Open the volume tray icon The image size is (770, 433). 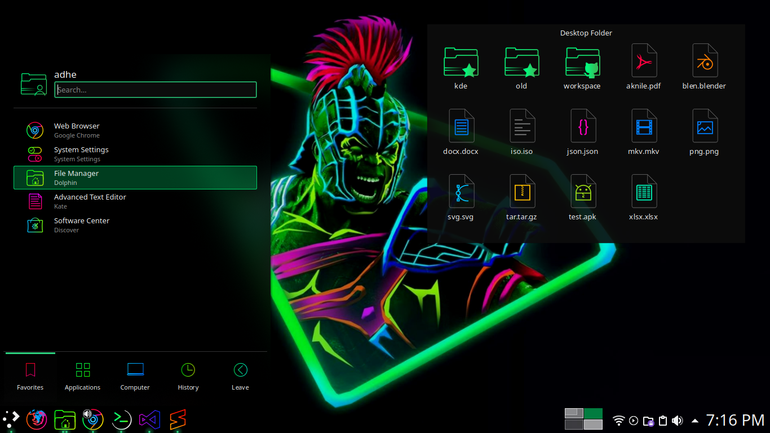click(x=678, y=421)
